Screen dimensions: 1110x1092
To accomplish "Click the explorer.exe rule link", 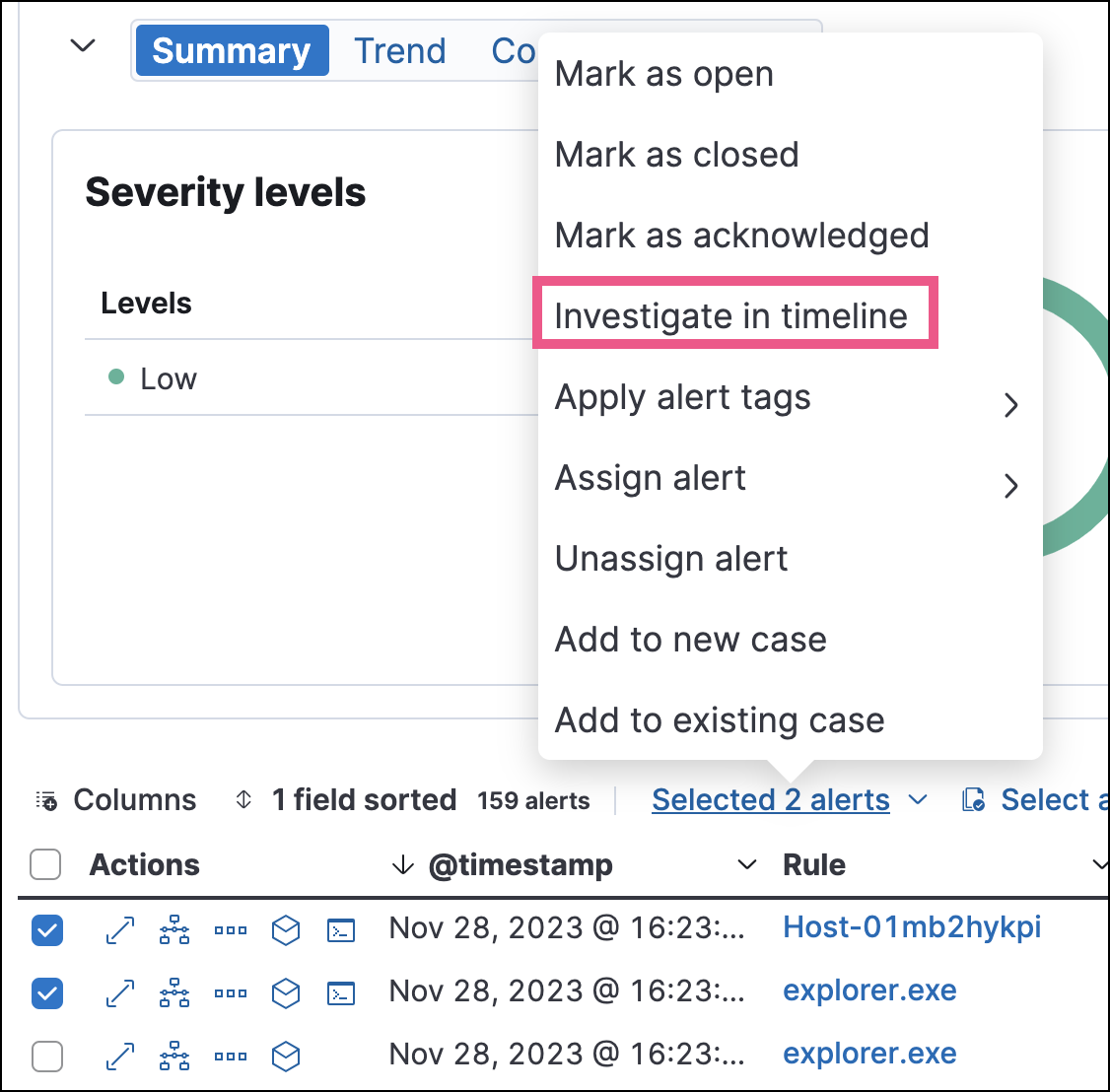I will [868, 990].
